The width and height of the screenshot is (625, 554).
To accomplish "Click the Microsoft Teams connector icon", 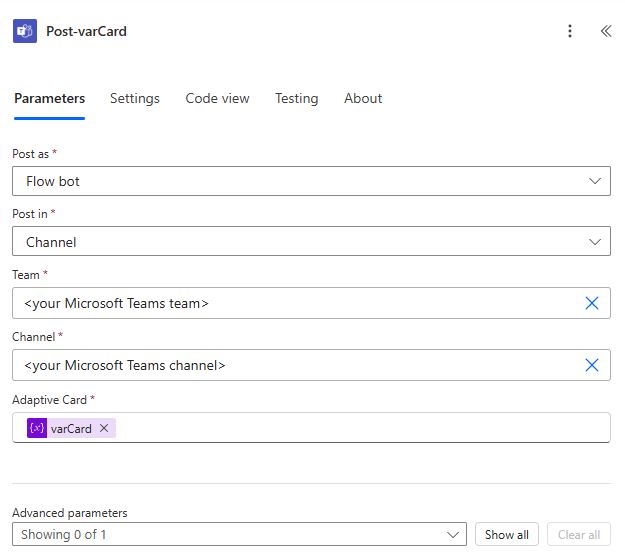I will click(25, 31).
